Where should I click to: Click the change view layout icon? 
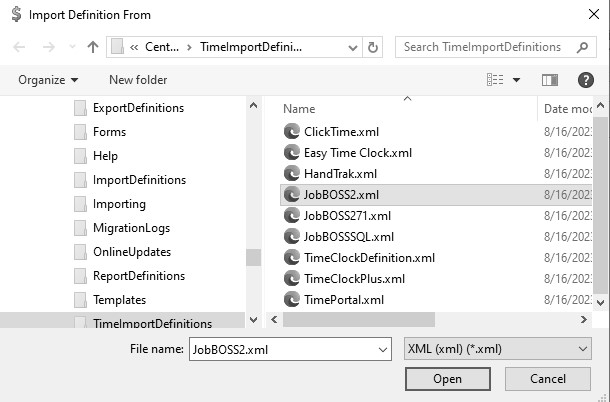coord(495,80)
